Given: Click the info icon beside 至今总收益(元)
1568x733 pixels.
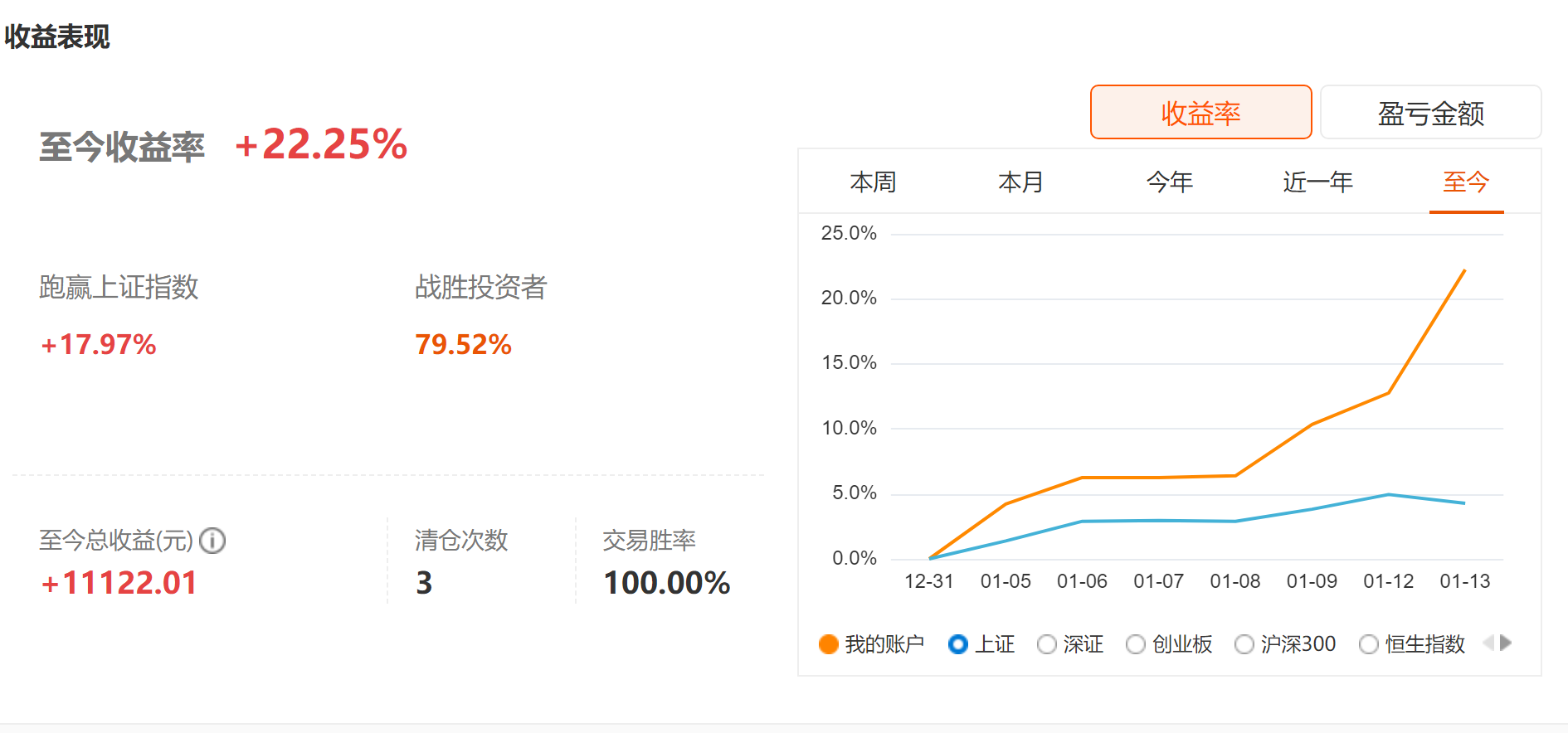Looking at the screenshot, I should coord(212,541).
